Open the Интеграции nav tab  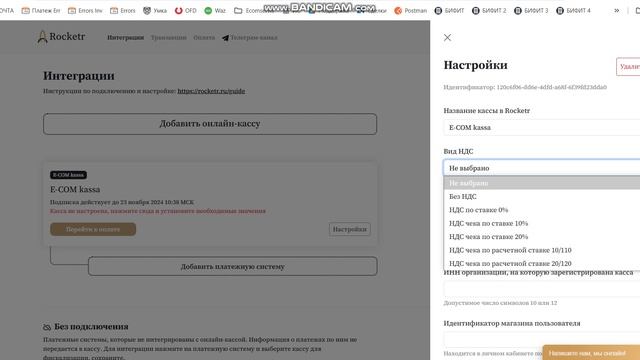click(125, 38)
